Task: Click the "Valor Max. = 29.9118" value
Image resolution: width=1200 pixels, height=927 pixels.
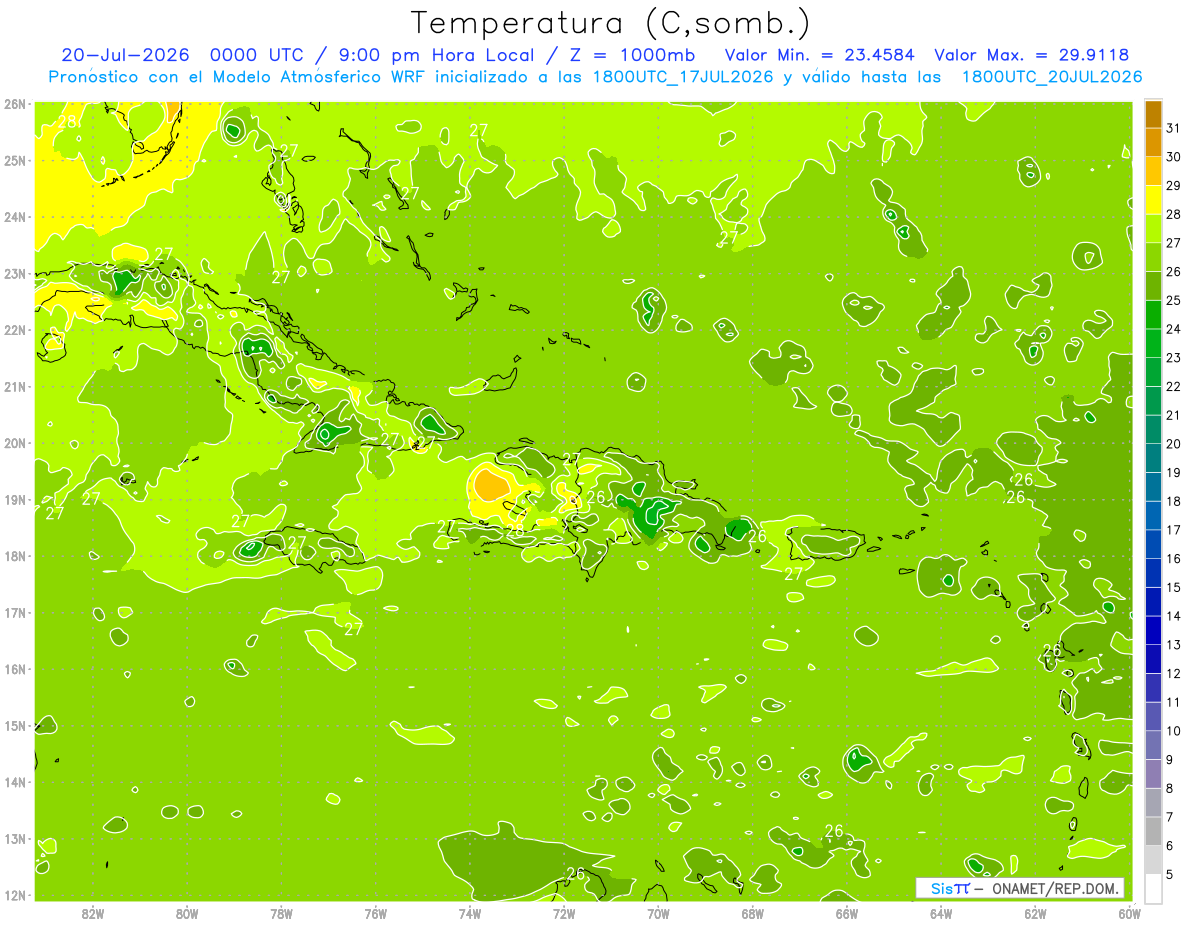Action: click(x=1032, y=55)
